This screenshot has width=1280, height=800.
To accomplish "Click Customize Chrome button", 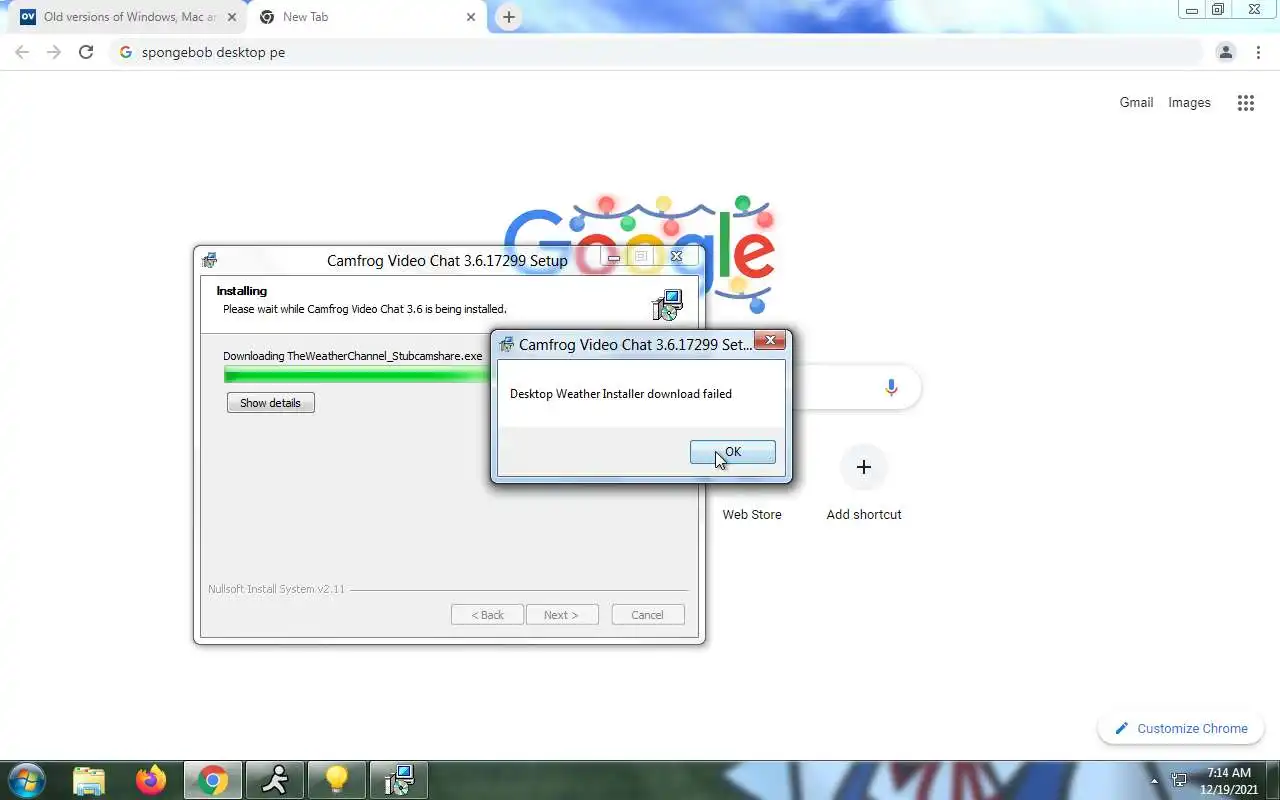I will pos(1180,728).
